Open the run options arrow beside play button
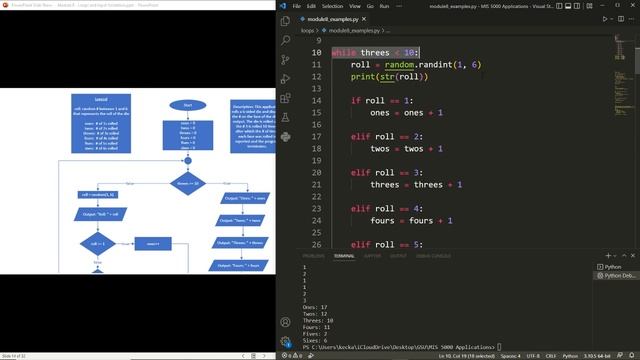This screenshot has width=640, height=360. [x=611, y=19]
